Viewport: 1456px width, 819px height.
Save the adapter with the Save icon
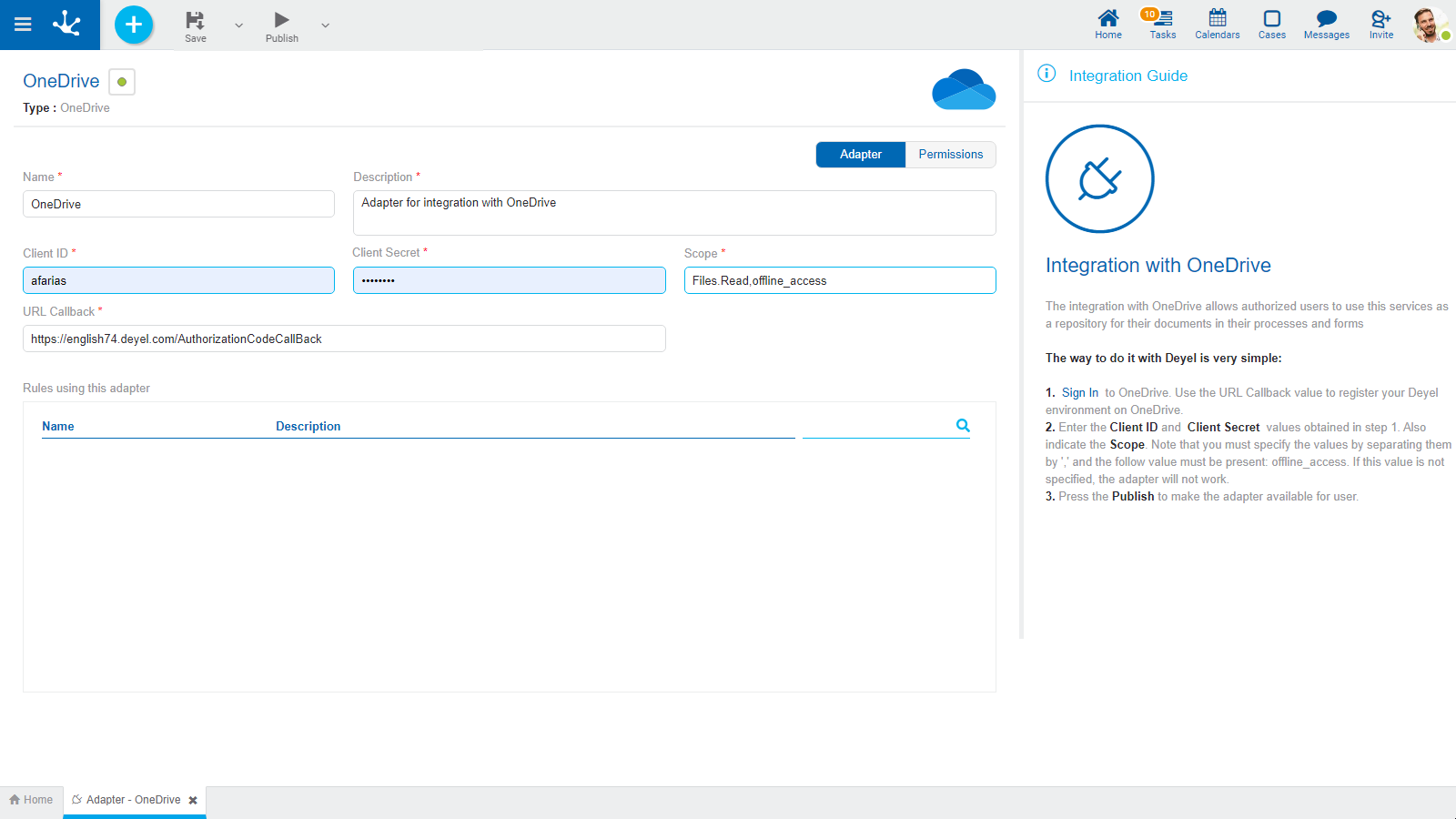click(195, 25)
